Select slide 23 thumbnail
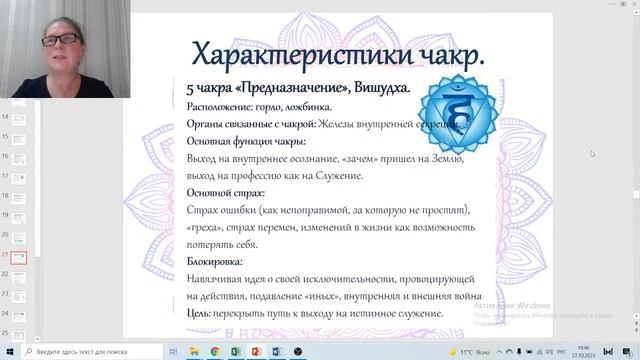 tap(18, 297)
